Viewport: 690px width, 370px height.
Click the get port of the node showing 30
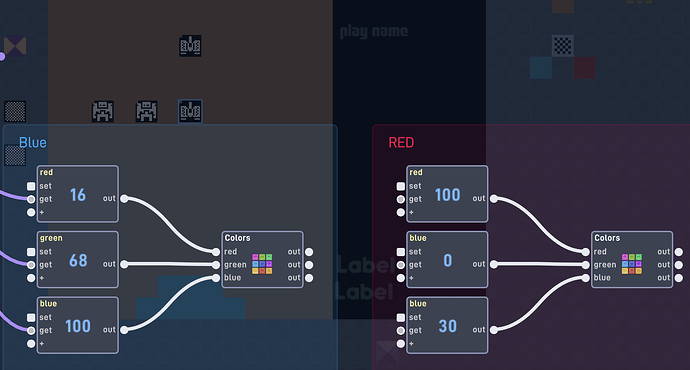click(x=400, y=330)
